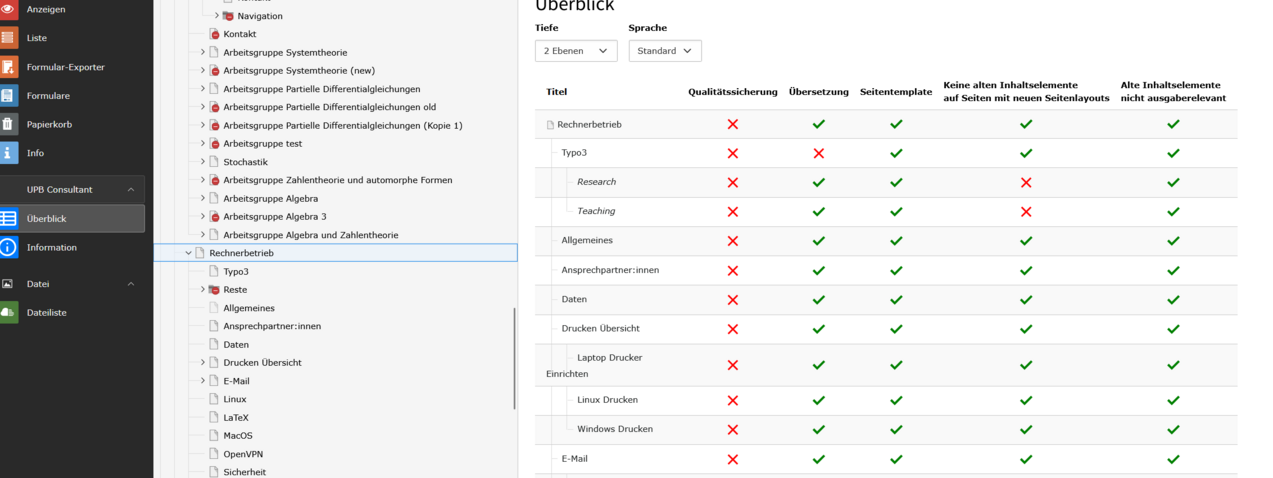Select Stochastik page in the page tree

[x=245, y=162]
